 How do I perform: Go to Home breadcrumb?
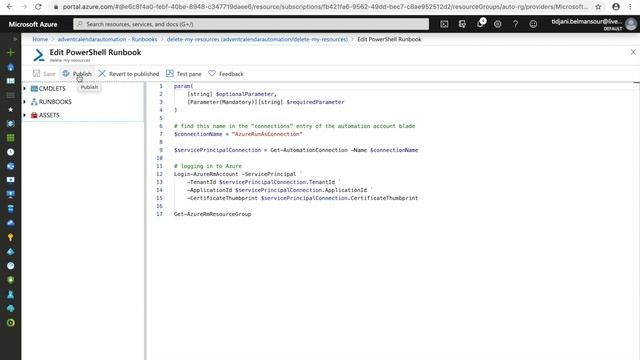coord(40,39)
